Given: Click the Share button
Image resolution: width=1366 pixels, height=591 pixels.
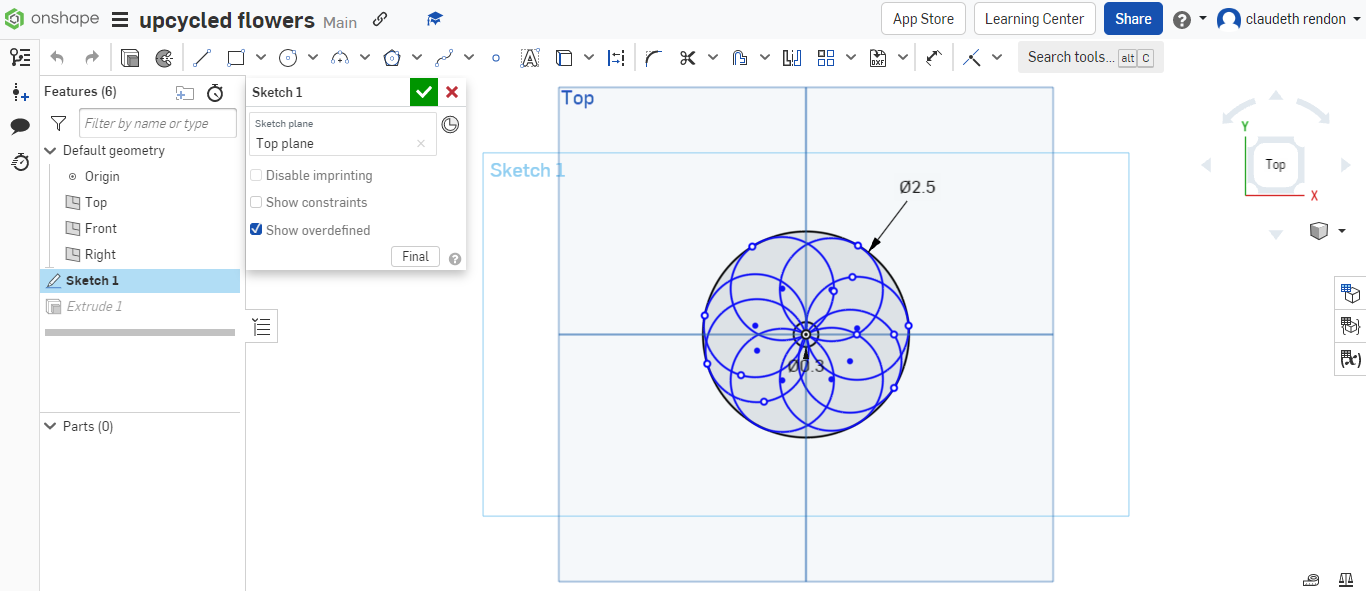Looking at the screenshot, I should 1133,19.
